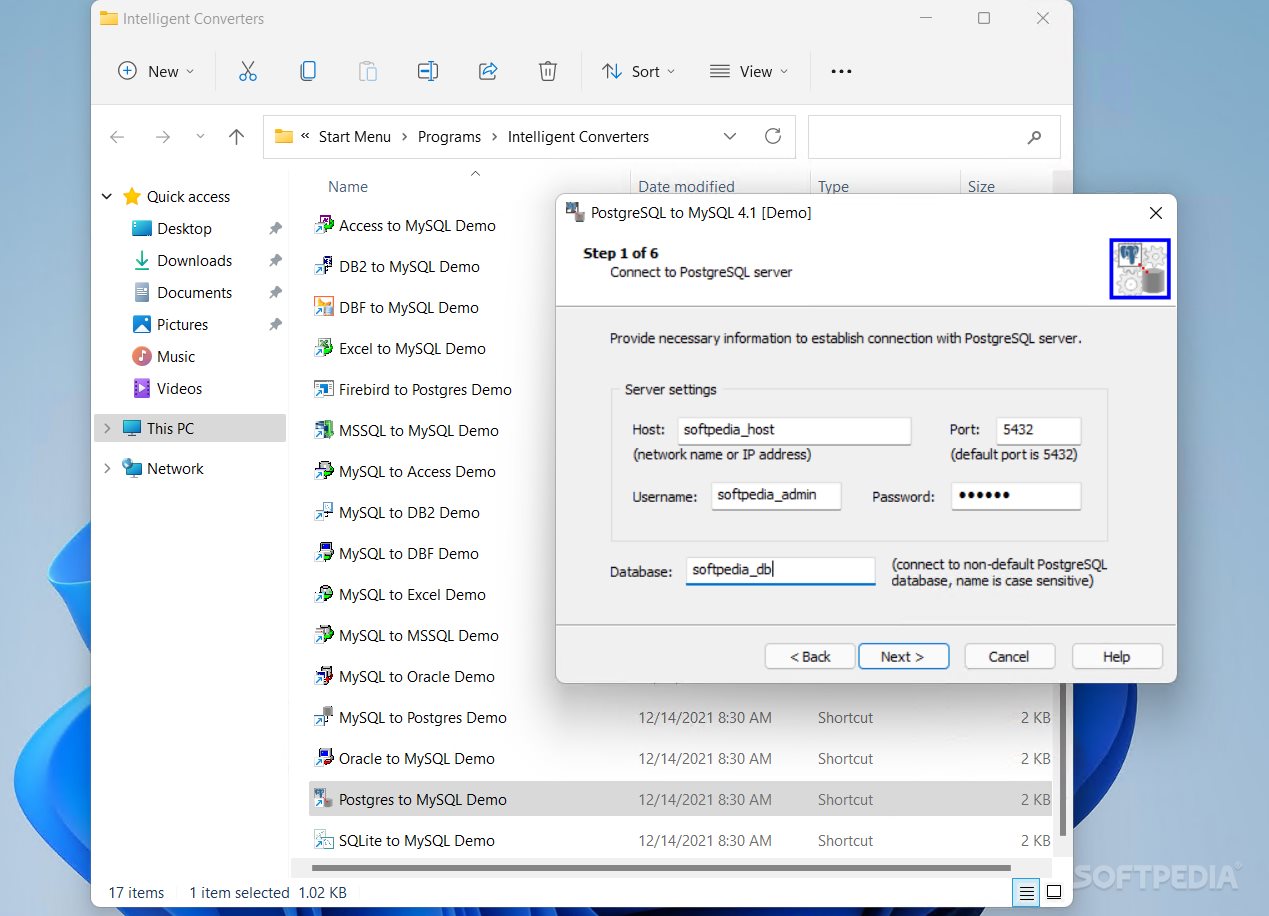Refresh the Intelligent Converters folder
Viewport: 1269px width, 916px height.
(773, 136)
